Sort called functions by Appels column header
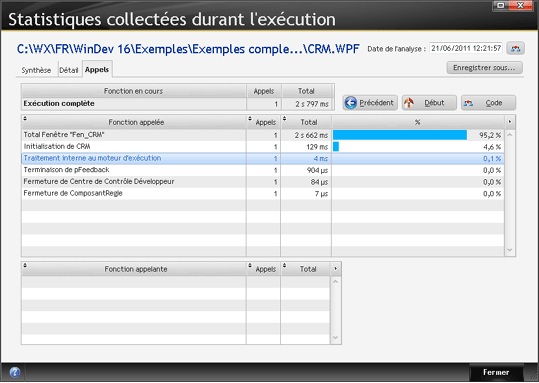This screenshot has height=383, width=539. click(264, 122)
